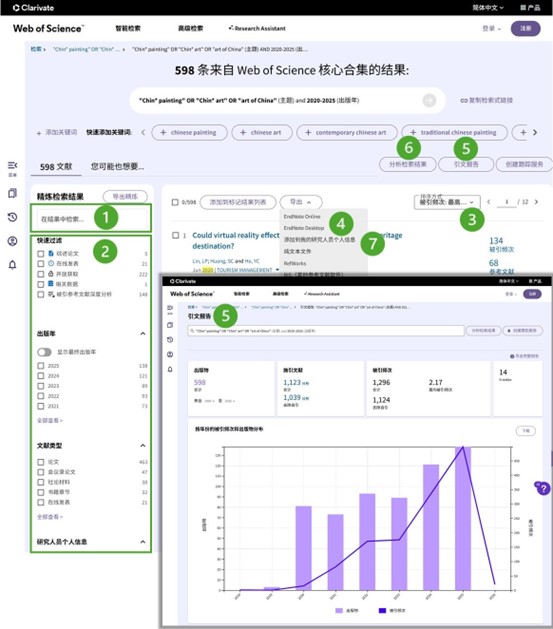Select EndNote Online from export menu
The width and height of the screenshot is (553, 629).
(302, 216)
